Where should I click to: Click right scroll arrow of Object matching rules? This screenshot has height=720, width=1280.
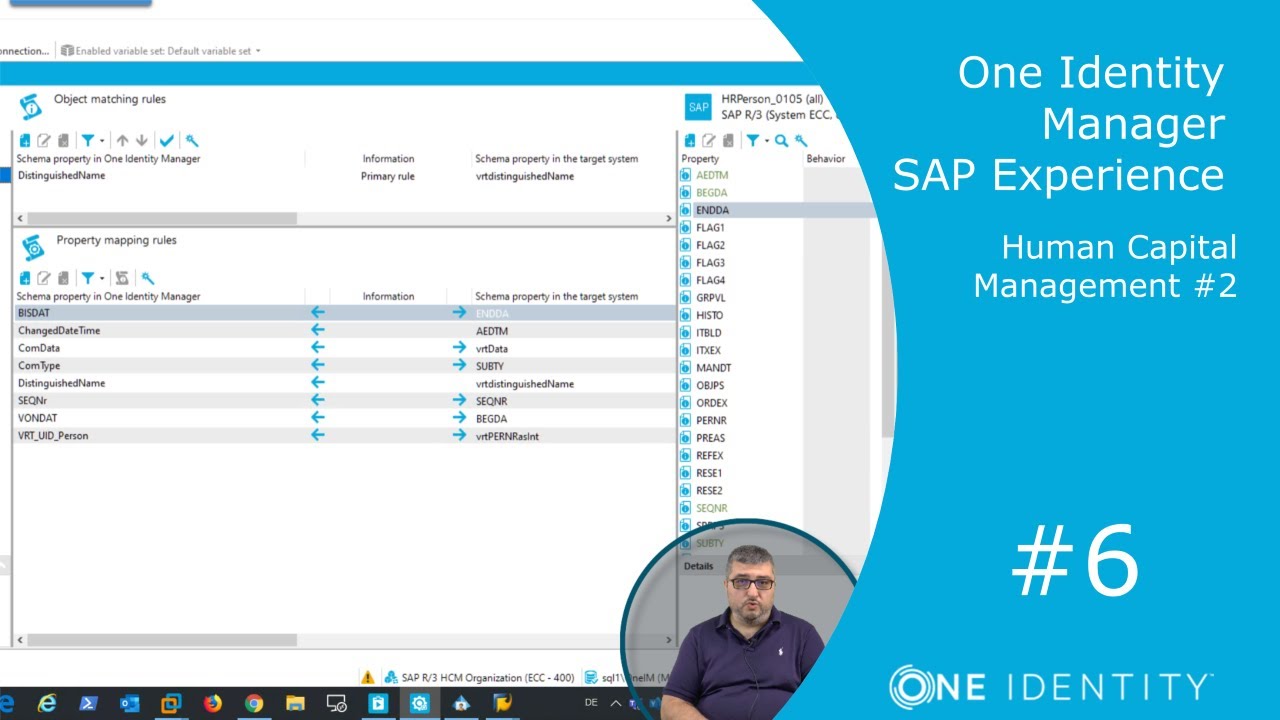click(669, 218)
